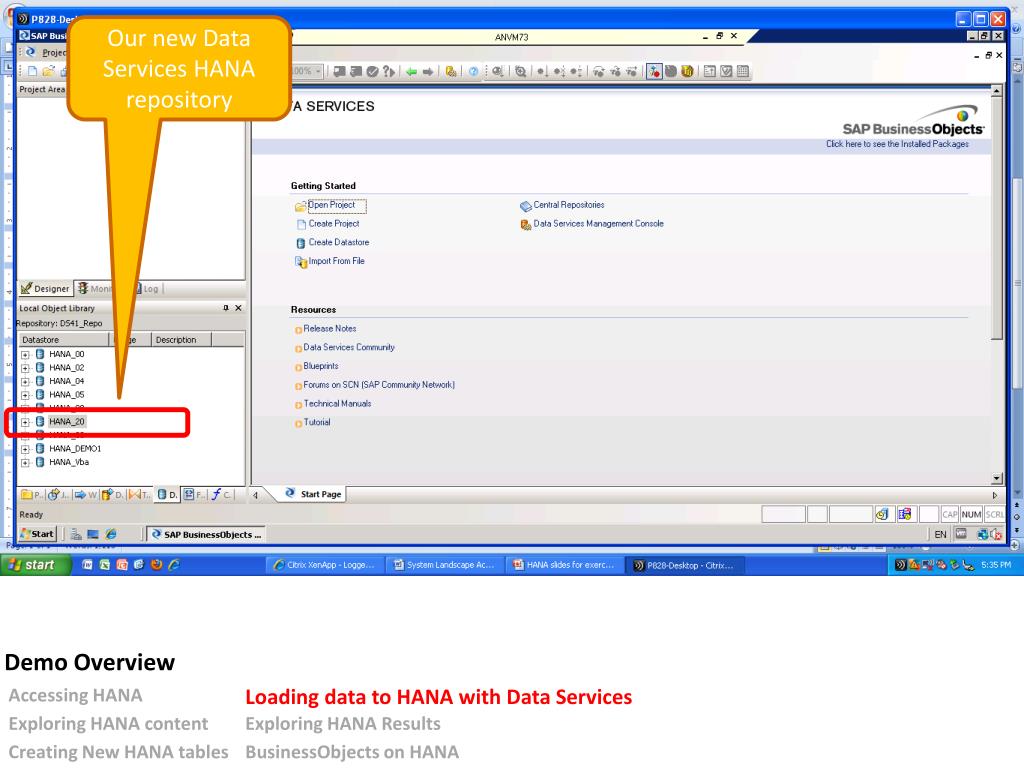
Task: Switch to the System Landscape taskbar window
Action: tap(445, 566)
